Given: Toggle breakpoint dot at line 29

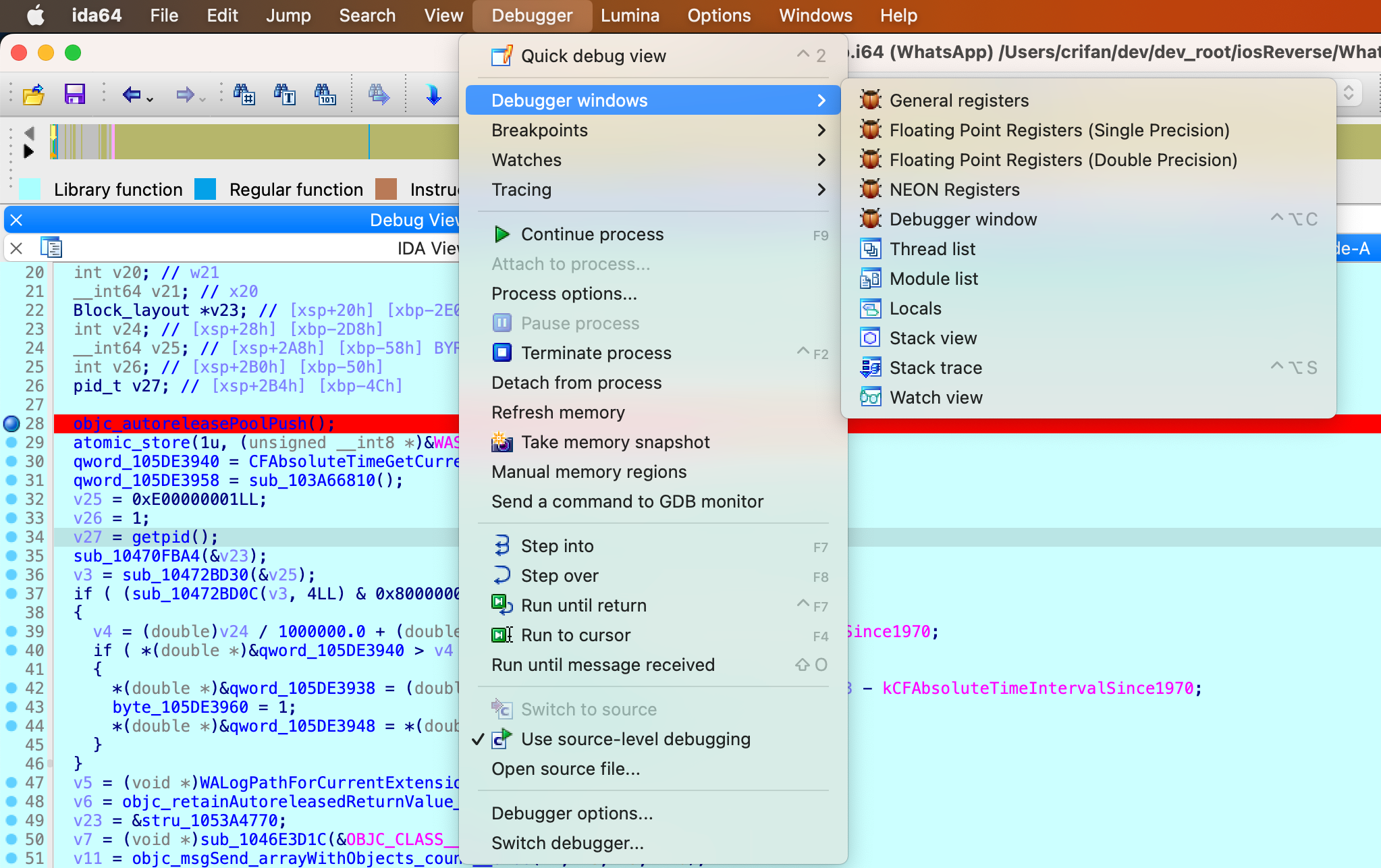Looking at the screenshot, I should [x=11, y=443].
